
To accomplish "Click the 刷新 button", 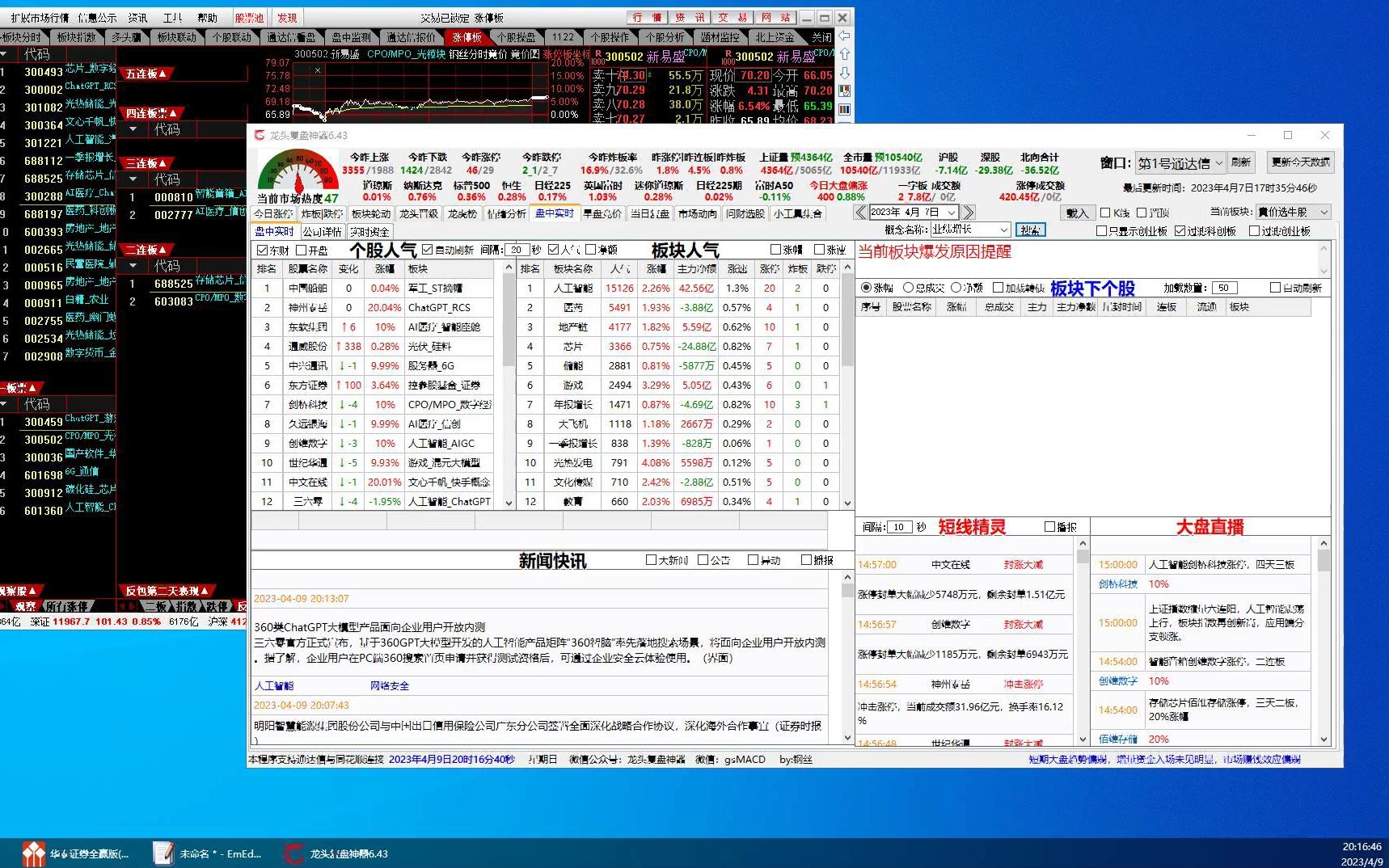I will pos(1240,162).
